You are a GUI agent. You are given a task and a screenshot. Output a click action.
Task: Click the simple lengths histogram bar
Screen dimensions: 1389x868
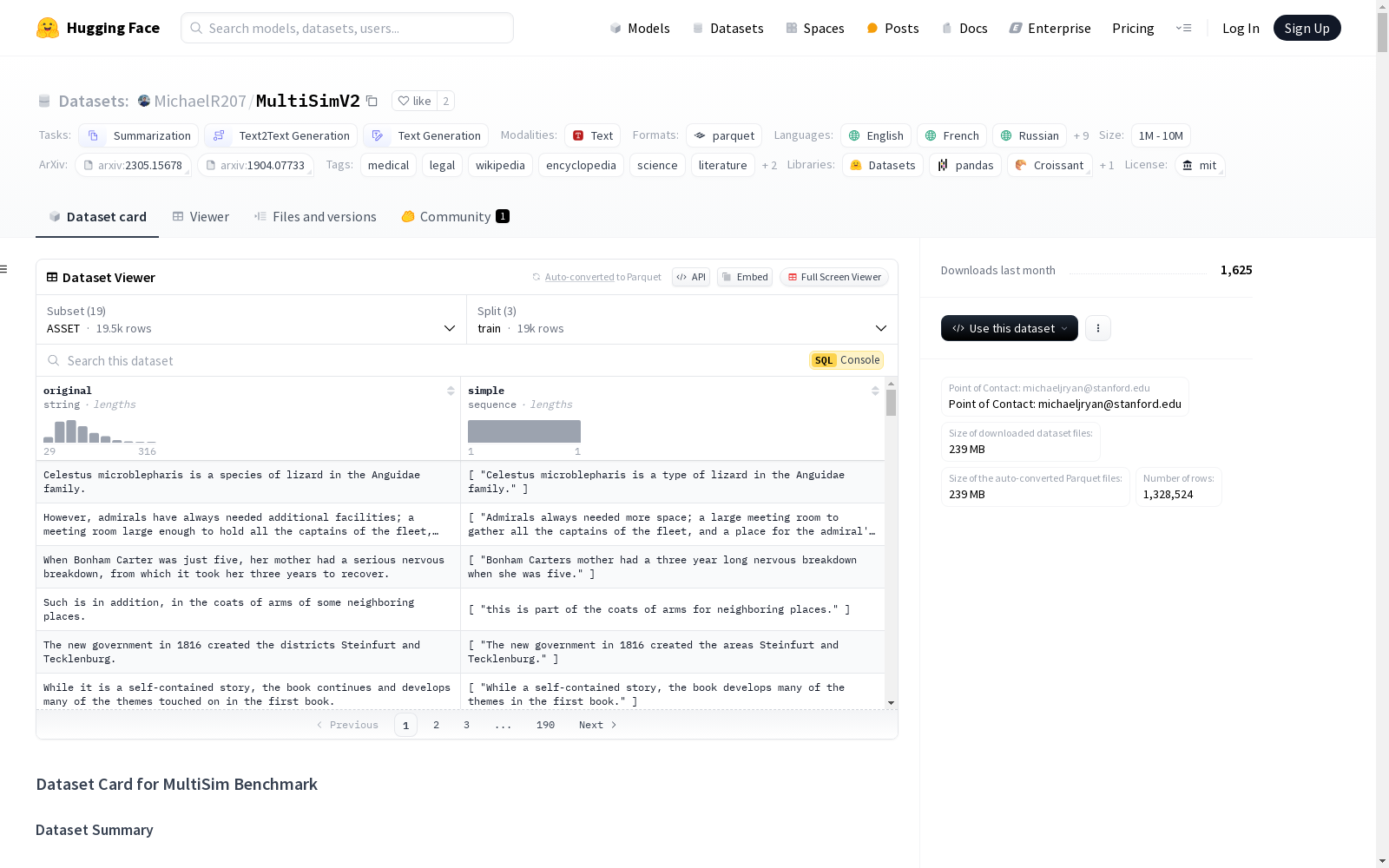pyautogui.click(x=524, y=431)
